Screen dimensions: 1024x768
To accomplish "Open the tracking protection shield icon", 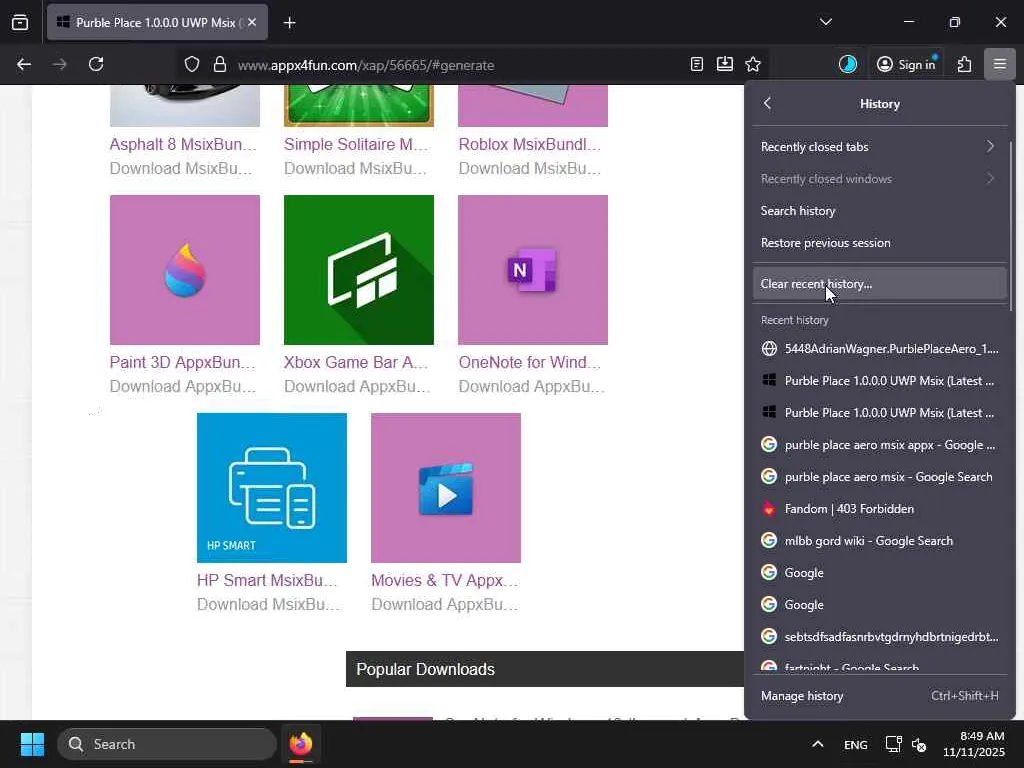I will pos(191,65).
